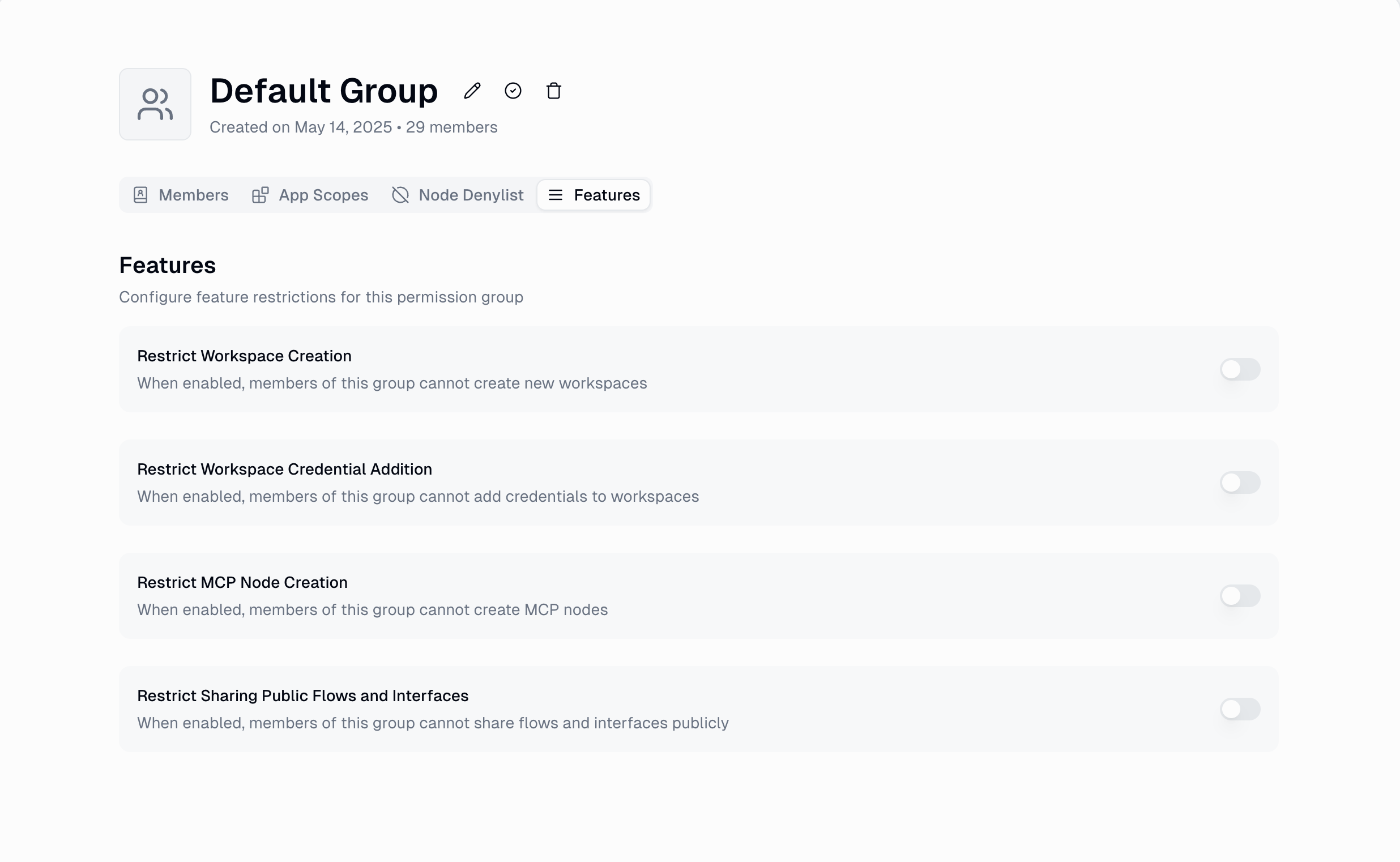Click the "Restrict Workspace Creation" label
Image resolution: width=1400 pixels, height=862 pixels.
(244, 356)
